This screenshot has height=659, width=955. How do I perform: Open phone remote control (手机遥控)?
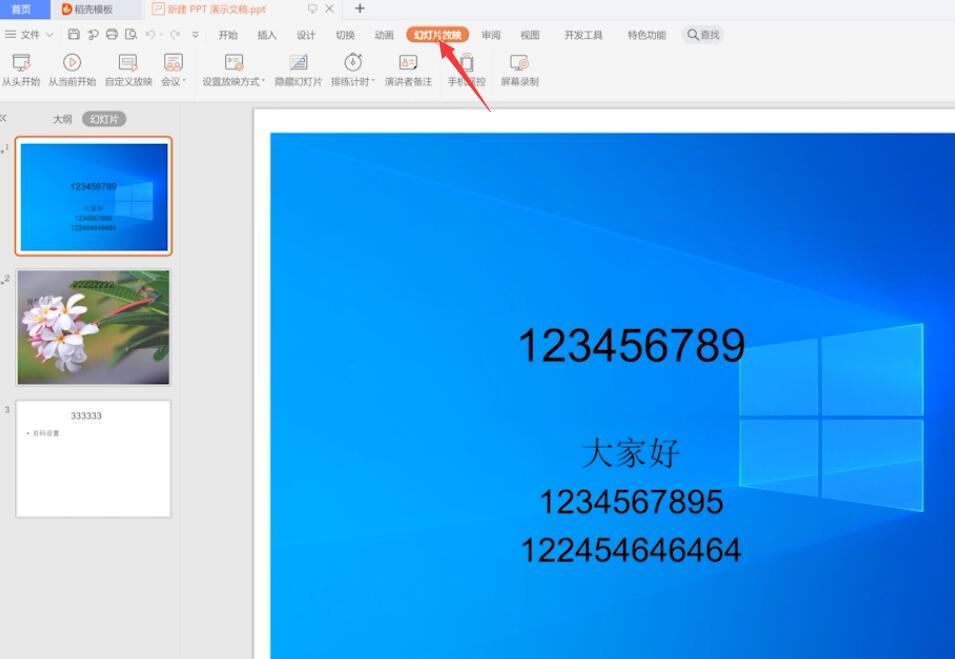click(467, 70)
